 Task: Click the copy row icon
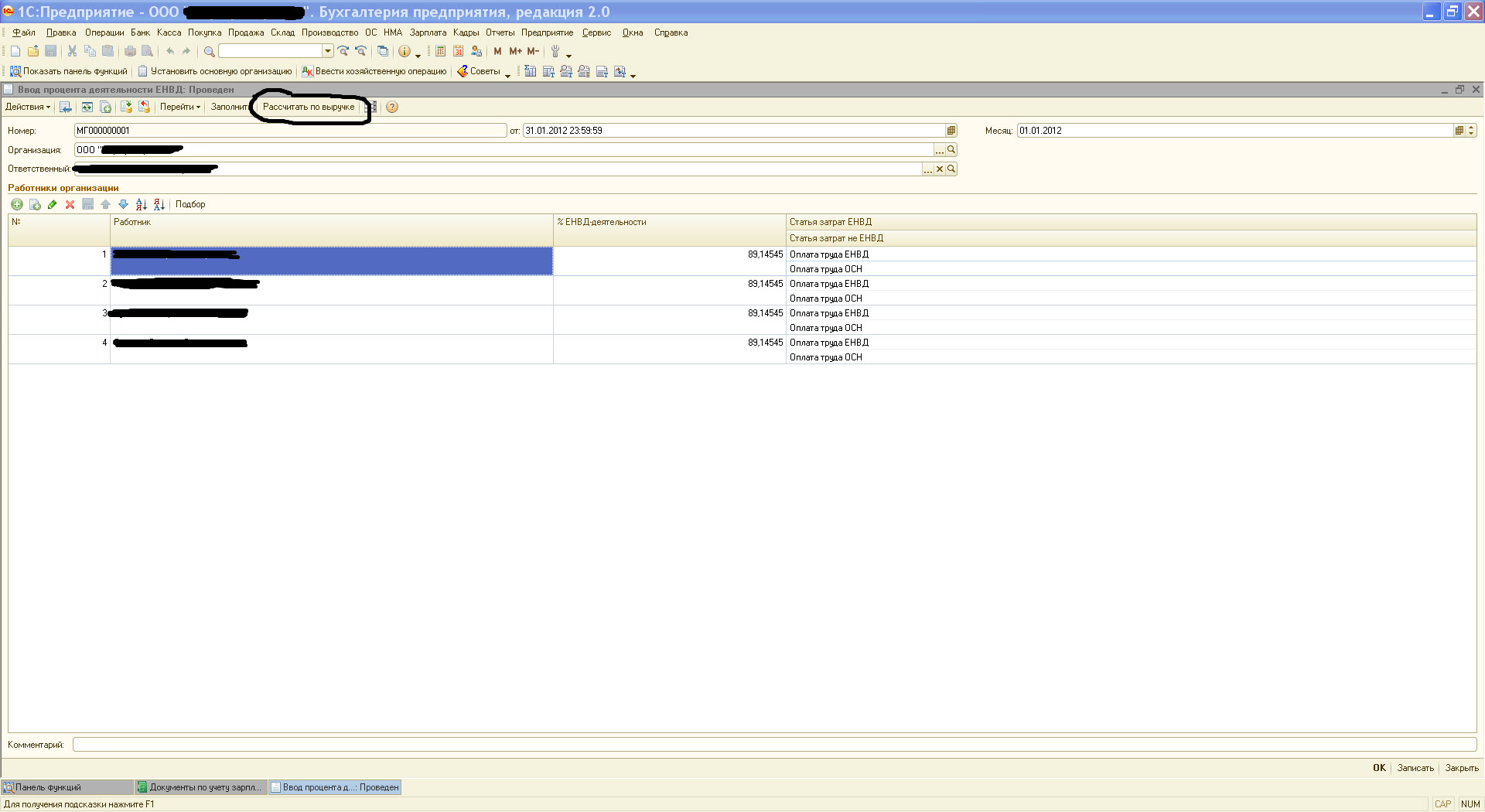pos(35,204)
